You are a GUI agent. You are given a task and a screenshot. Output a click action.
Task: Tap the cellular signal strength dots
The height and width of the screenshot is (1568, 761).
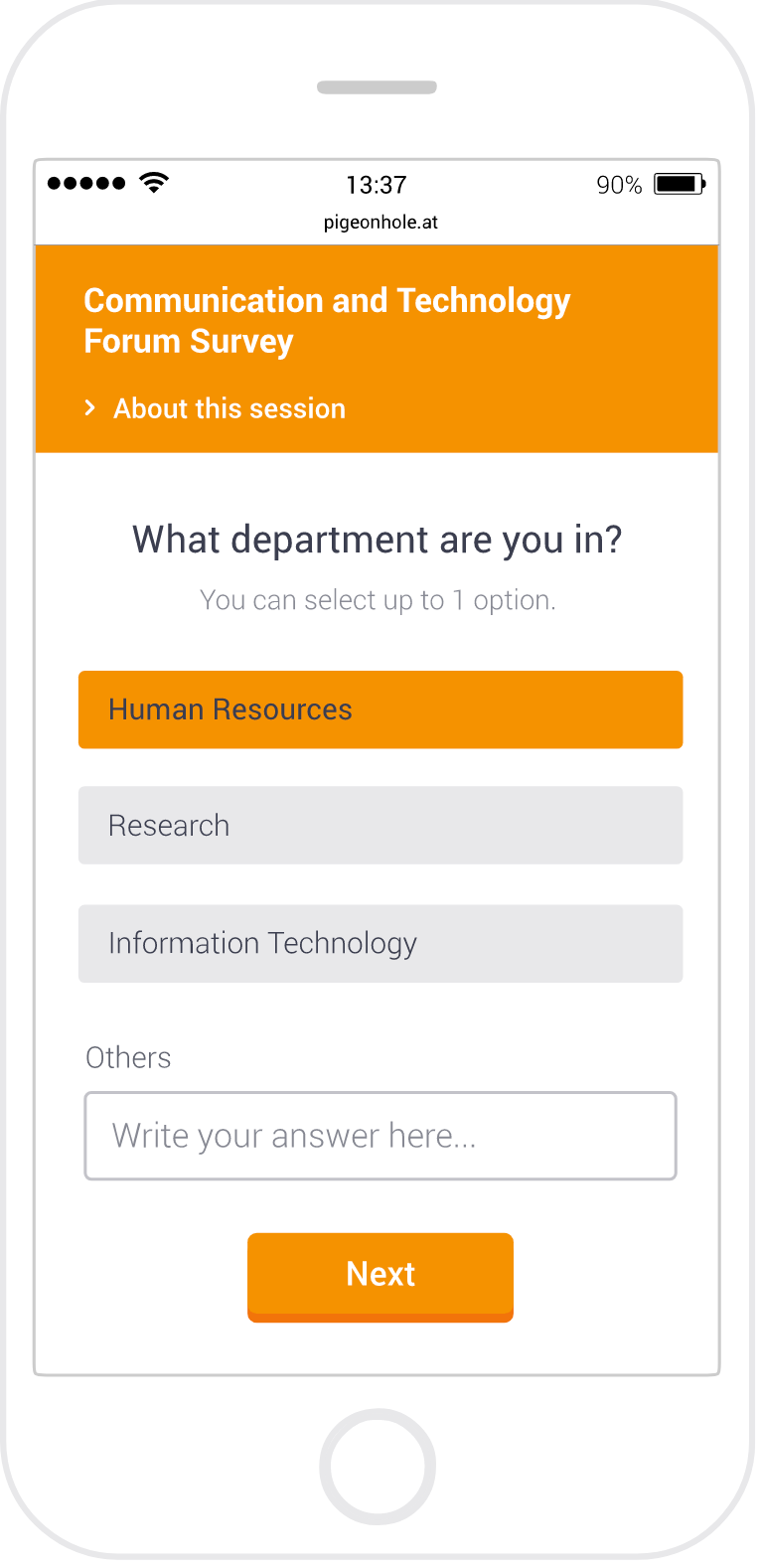(x=86, y=183)
